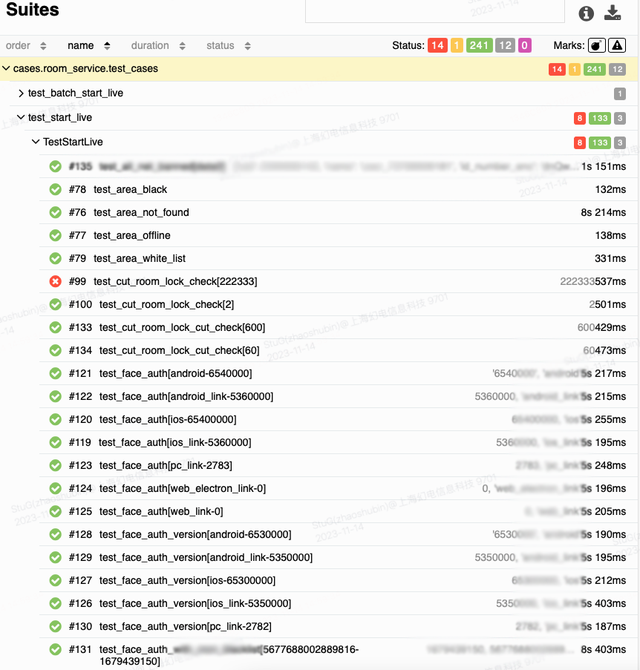Open failed test #99 test_cut_room_lock_check[222333]

click(x=338, y=282)
